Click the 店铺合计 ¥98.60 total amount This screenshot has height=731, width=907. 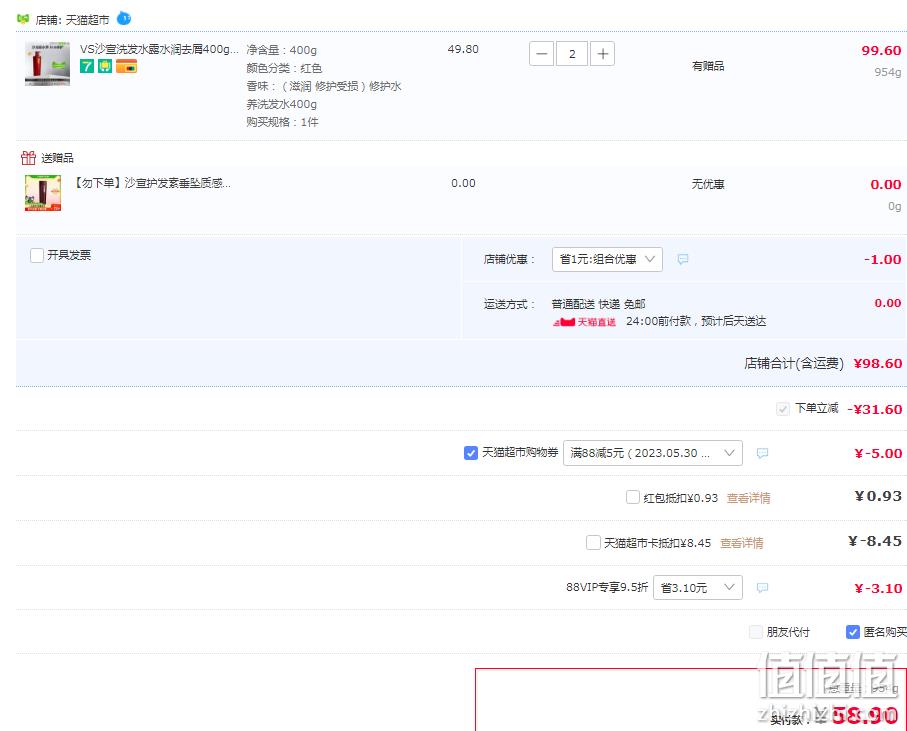tap(877, 363)
